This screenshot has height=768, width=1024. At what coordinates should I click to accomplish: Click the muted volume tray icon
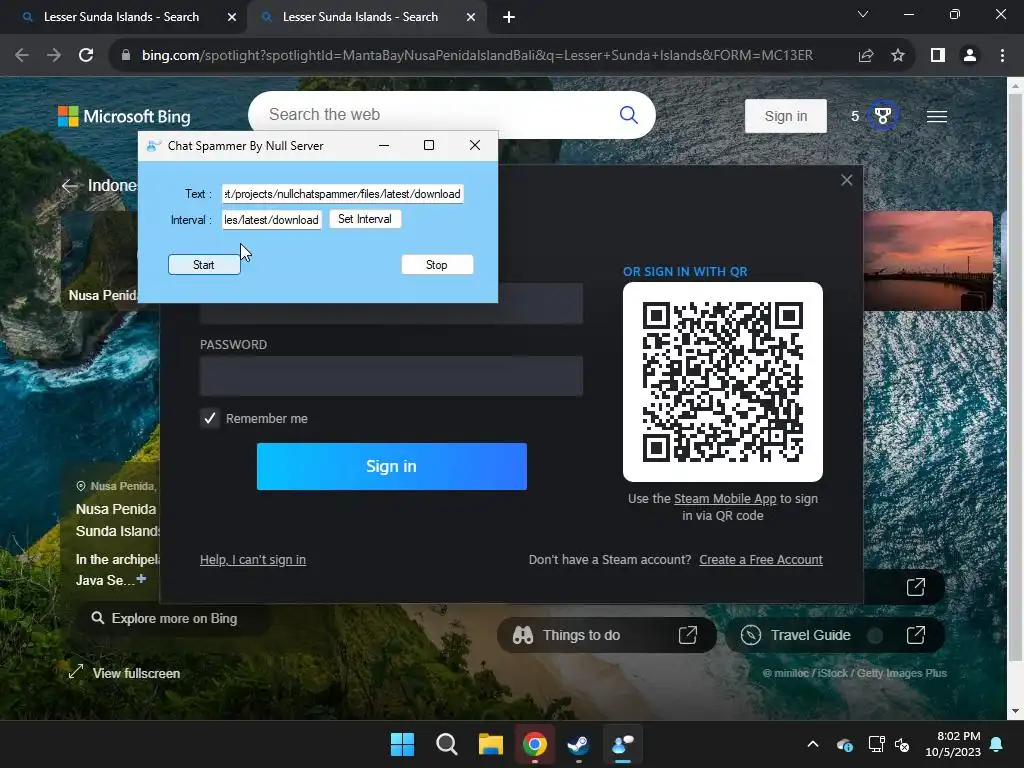pyautogui.click(x=902, y=744)
